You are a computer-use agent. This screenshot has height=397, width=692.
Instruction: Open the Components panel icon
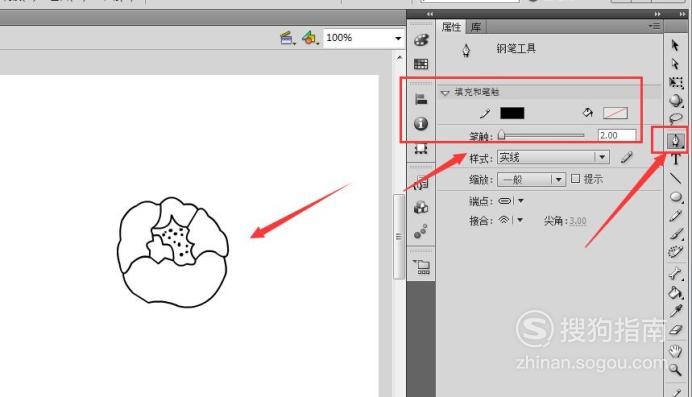(x=421, y=207)
